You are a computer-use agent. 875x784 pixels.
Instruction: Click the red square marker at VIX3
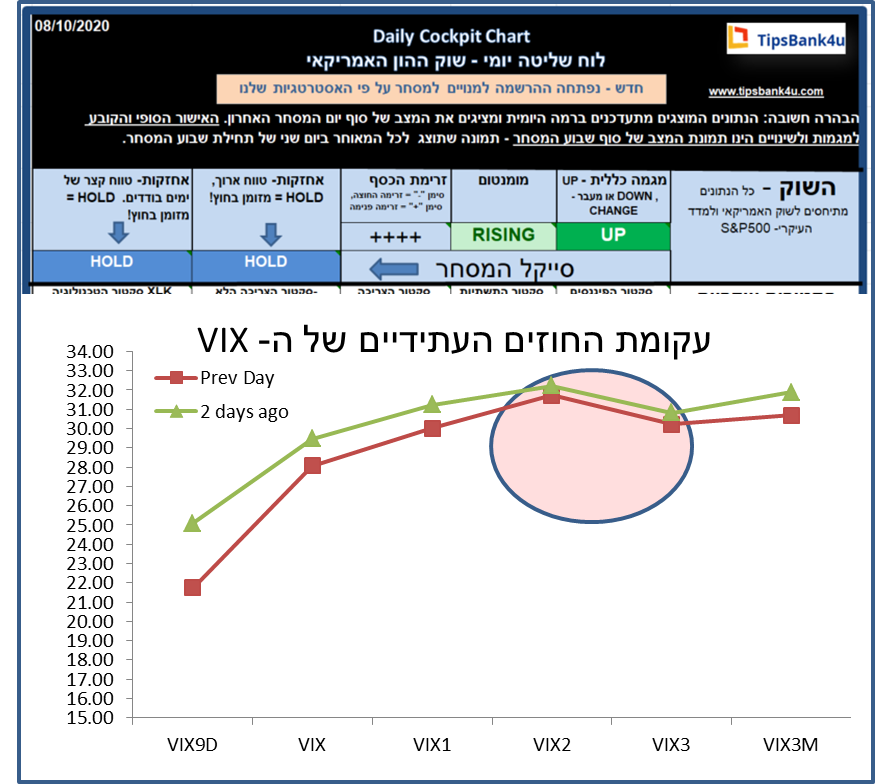click(x=671, y=425)
